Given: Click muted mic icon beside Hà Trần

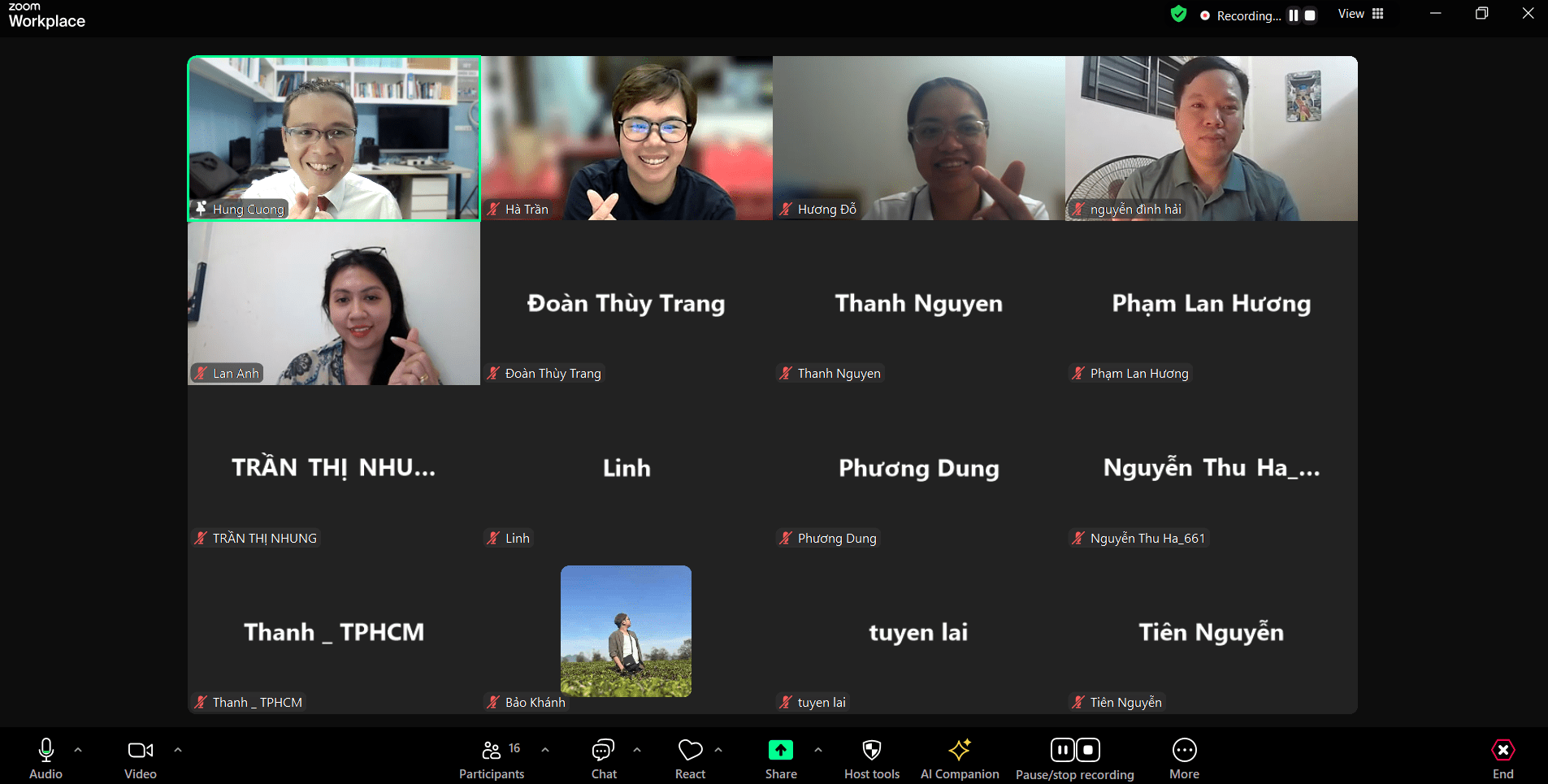Looking at the screenshot, I should pyautogui.click(x=493, y=209).
